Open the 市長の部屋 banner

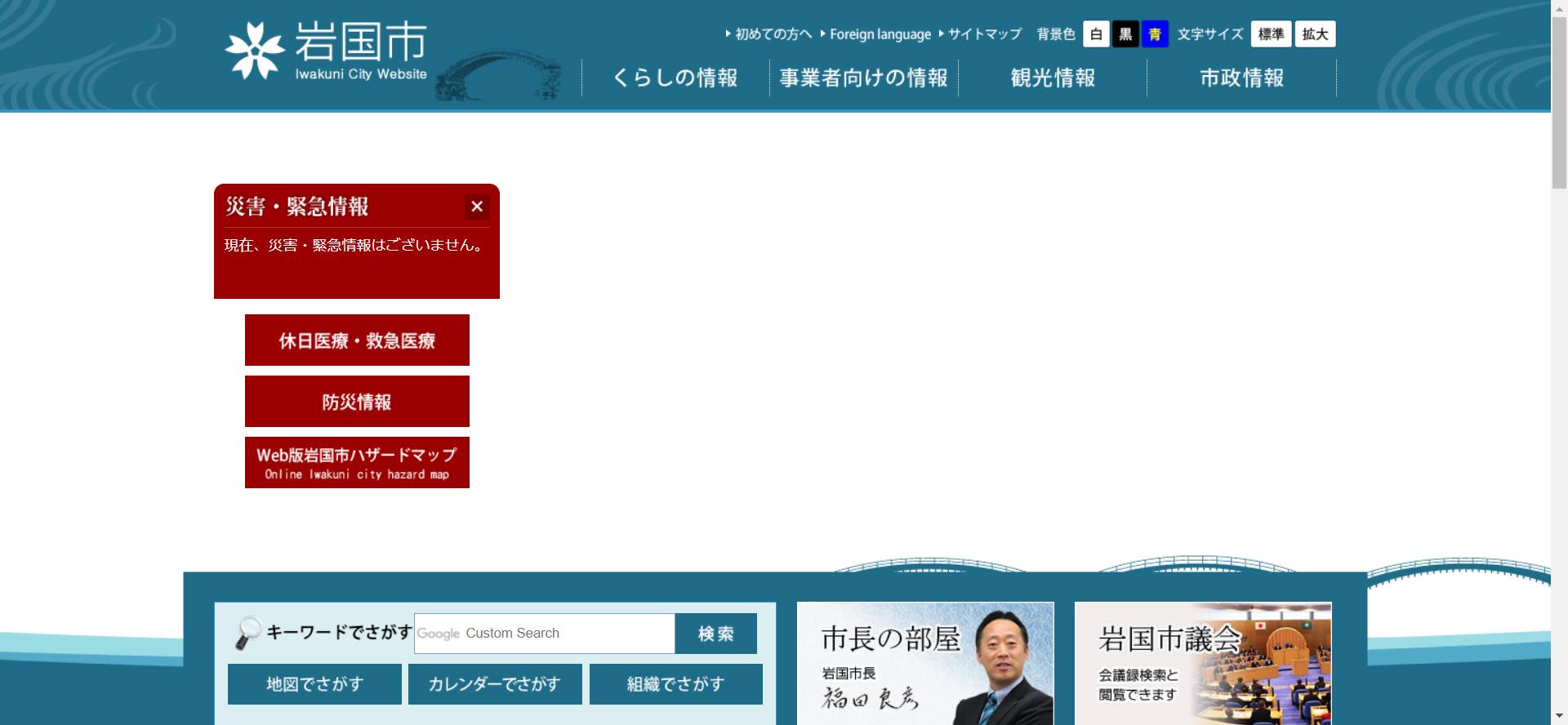tap(925, 664)
